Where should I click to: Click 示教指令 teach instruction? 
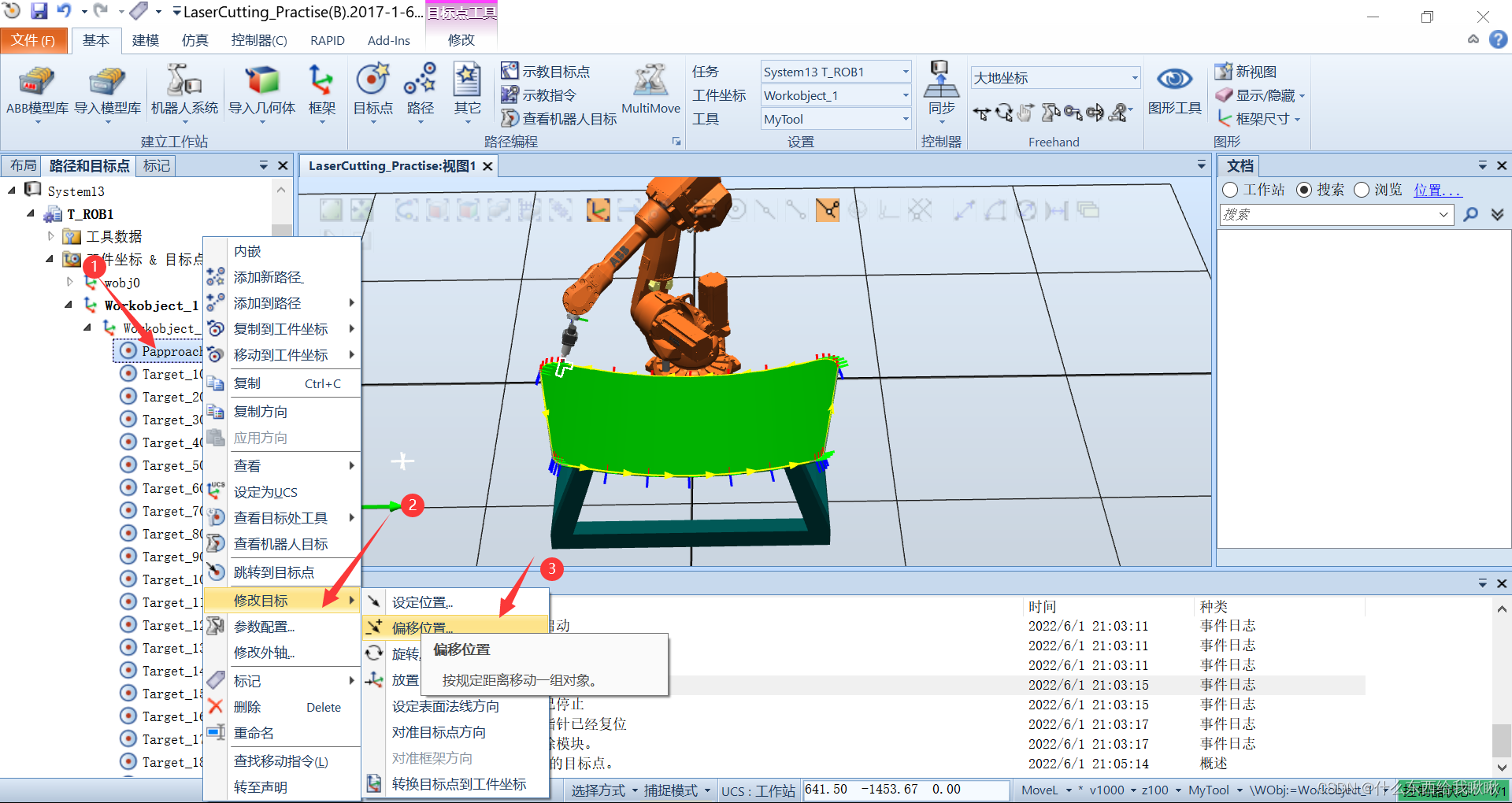pyautogui.click(x=539, y=95)
